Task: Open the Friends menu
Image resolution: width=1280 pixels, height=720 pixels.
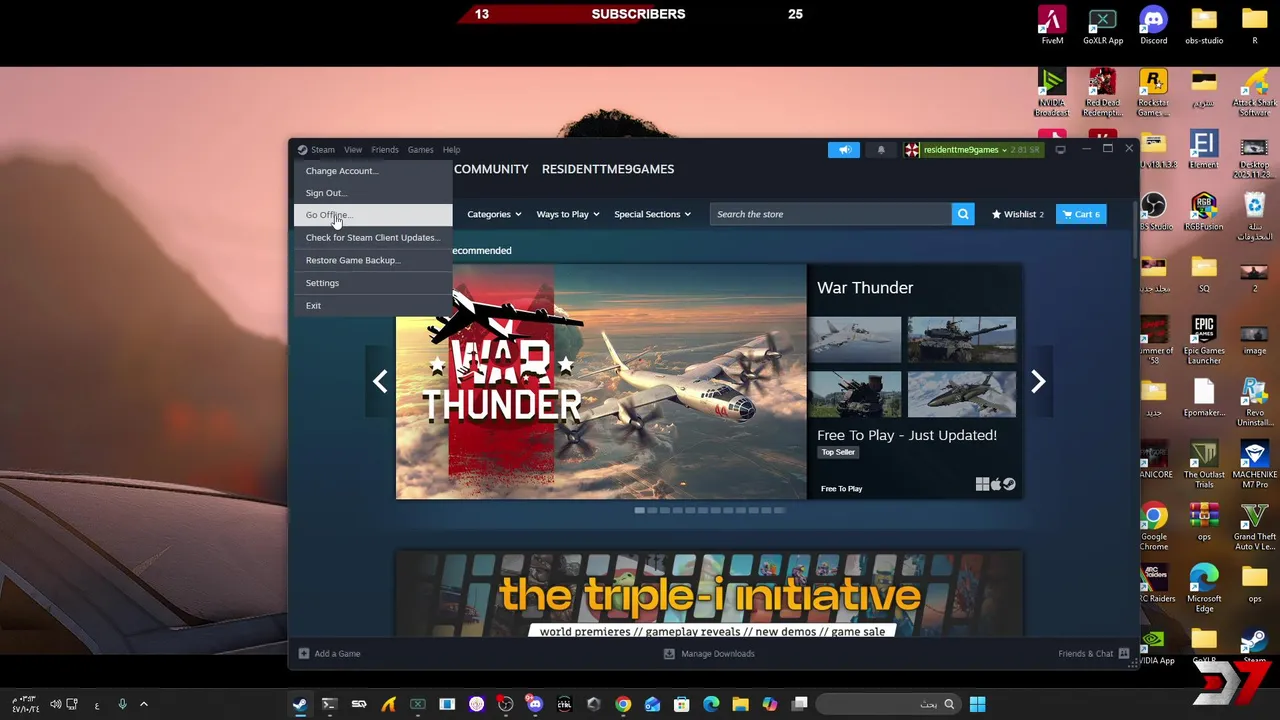Action: [385, 150]
